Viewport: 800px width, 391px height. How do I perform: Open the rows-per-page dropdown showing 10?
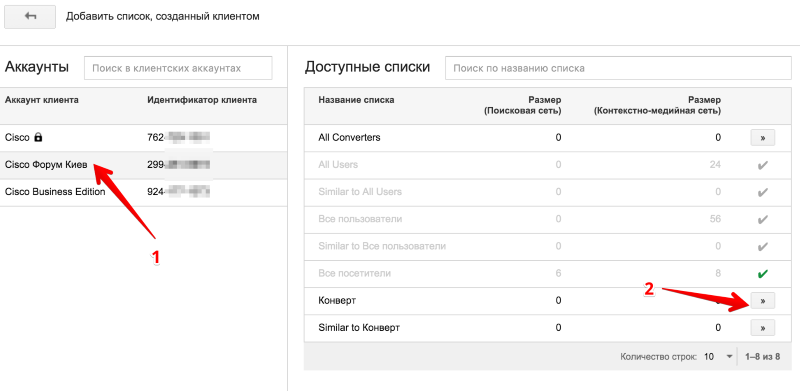719,356
